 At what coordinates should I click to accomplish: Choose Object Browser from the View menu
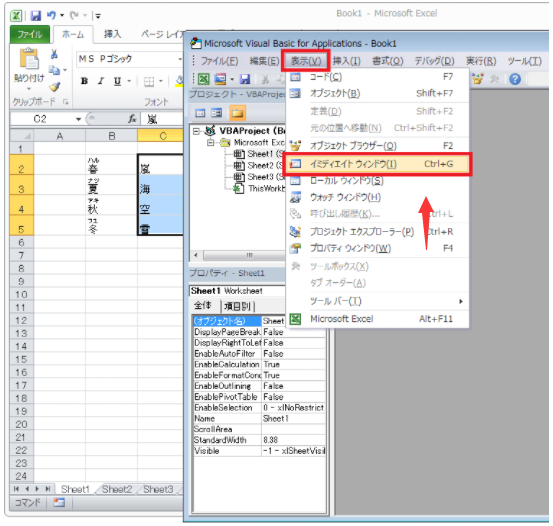point(377,146)
